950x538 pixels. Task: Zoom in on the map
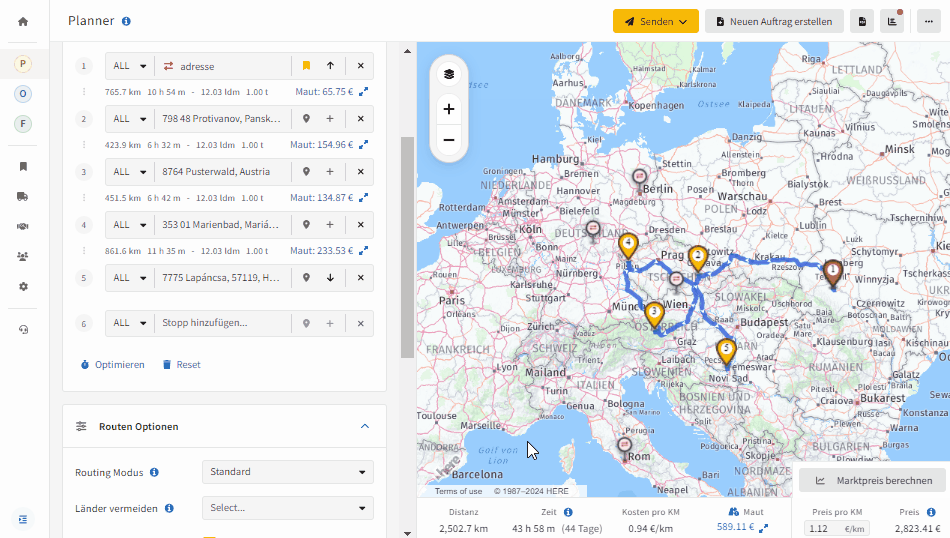click(449, 109)
